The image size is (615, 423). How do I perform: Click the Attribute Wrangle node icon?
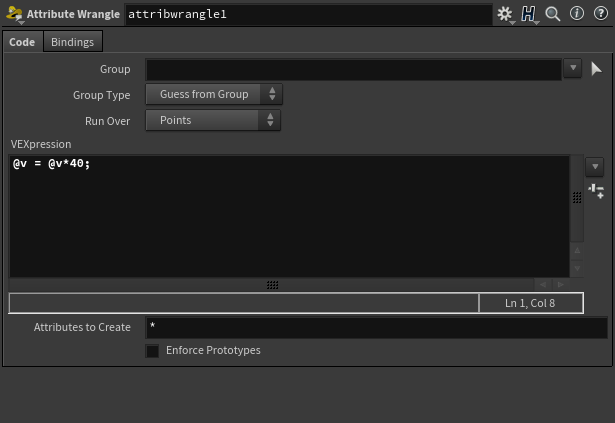coord(15,15)
